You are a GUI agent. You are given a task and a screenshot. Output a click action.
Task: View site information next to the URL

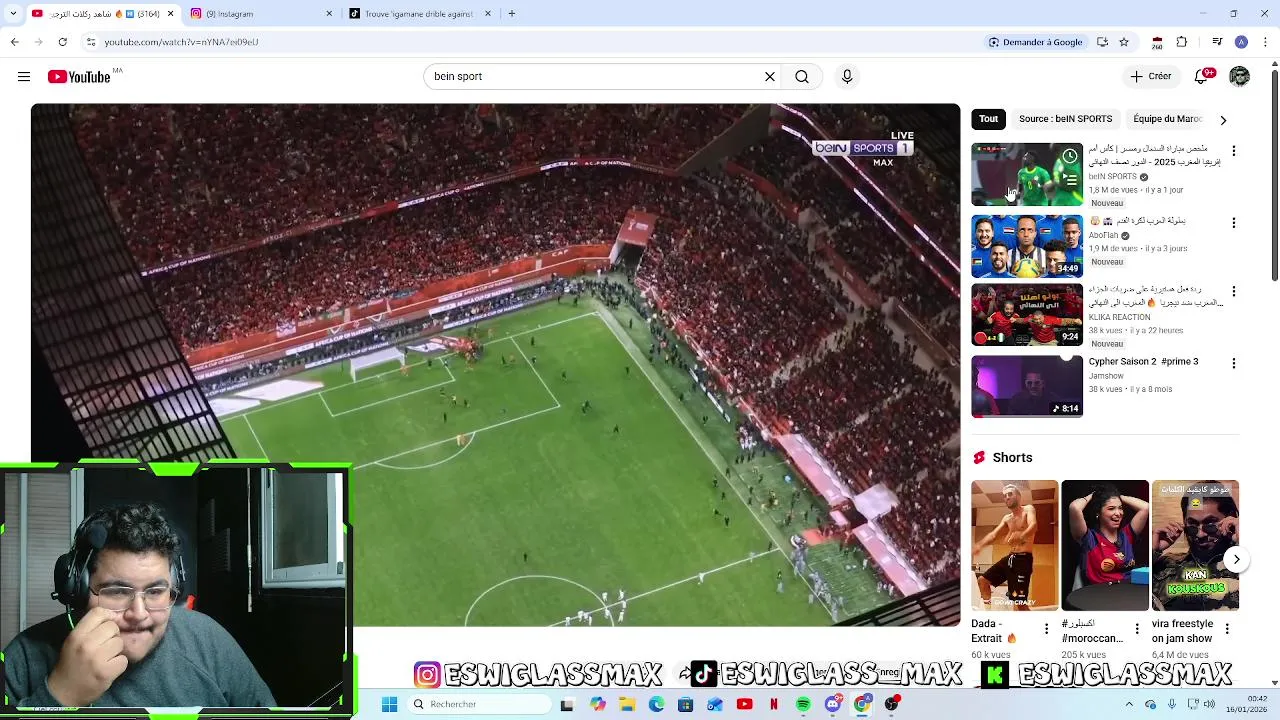(x=91, y=42)
